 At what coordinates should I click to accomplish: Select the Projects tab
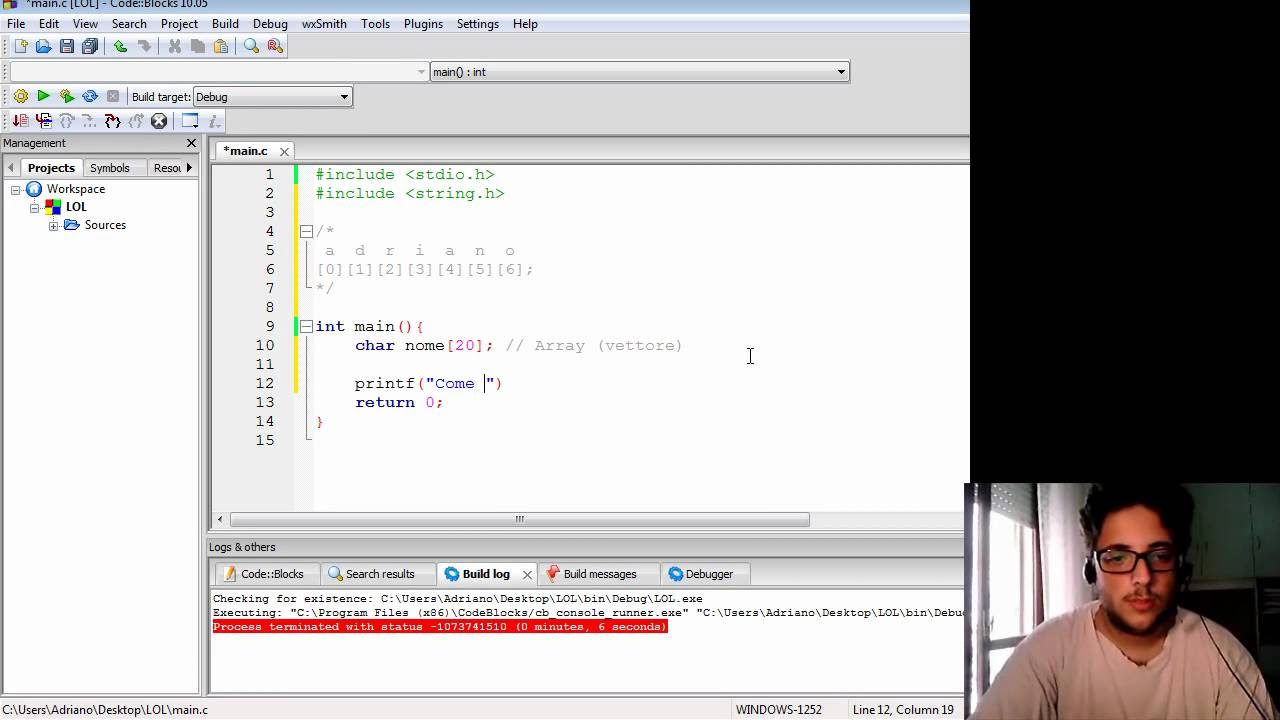(x=51, y=168)
